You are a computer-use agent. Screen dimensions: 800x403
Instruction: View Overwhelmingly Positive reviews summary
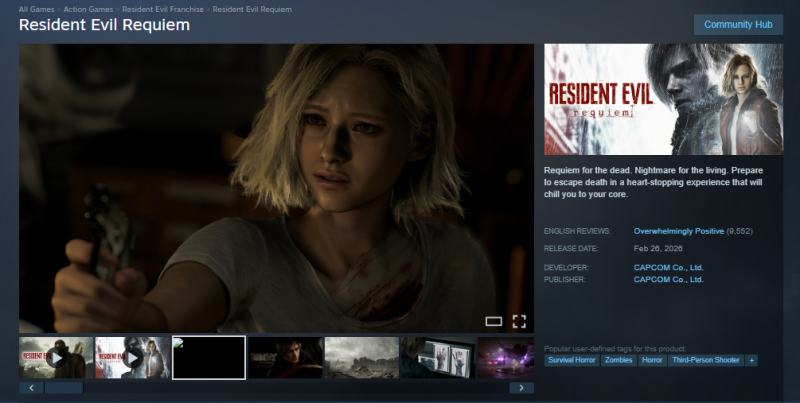pos(678,231)
